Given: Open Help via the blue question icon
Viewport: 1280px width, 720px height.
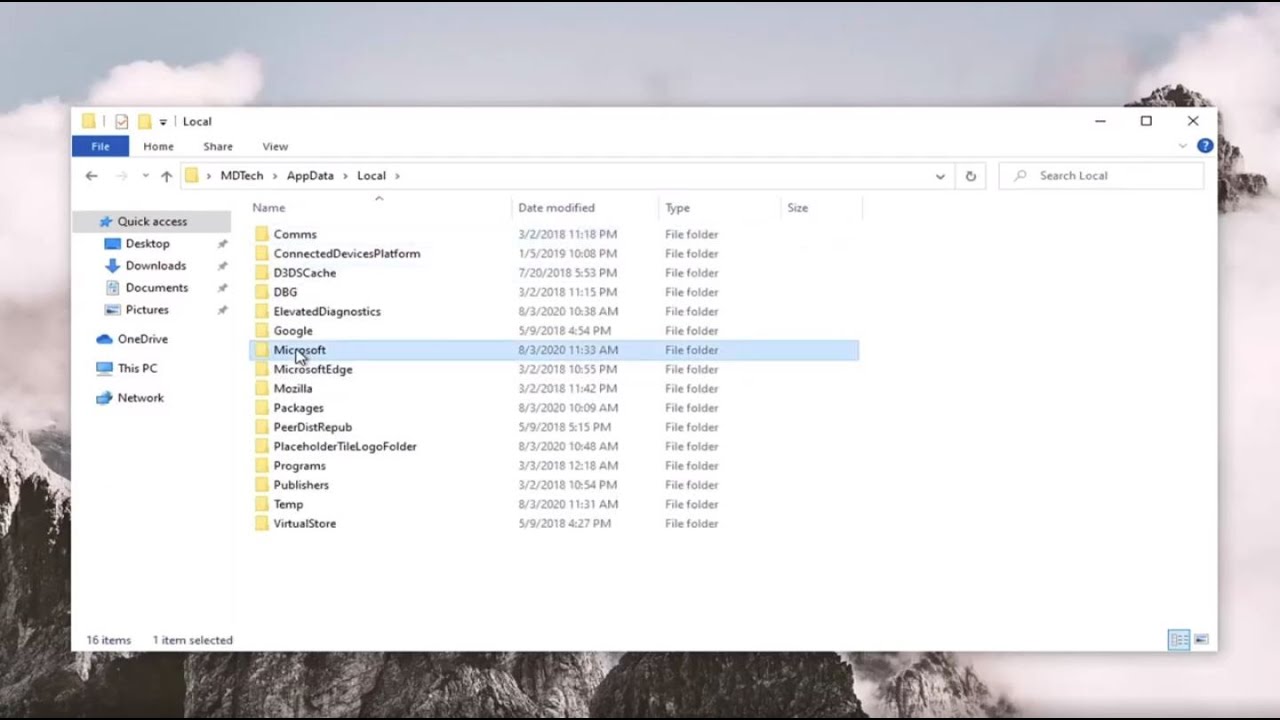Looking at the screenshot, I should pos(1205,146).
